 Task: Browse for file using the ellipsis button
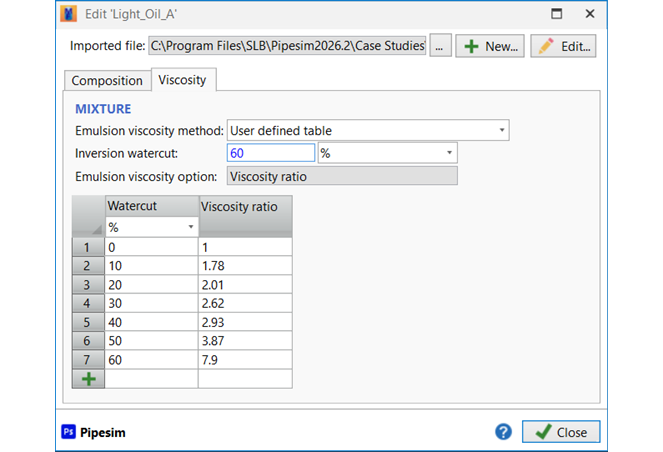[x=440, y=46]
